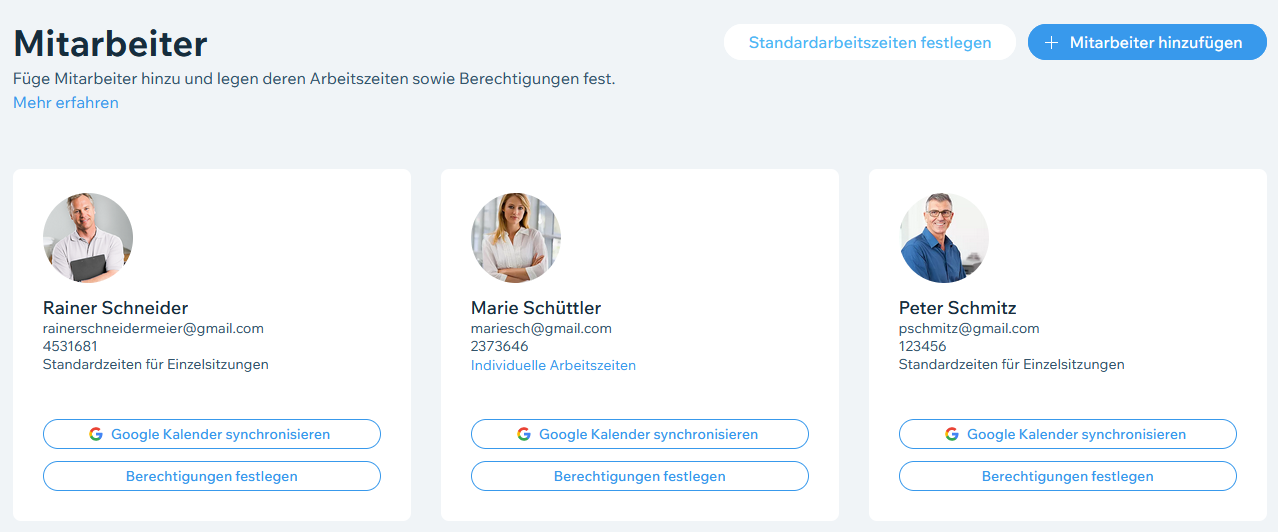Click the name Marie Schüttler

[x=536, y=308]
